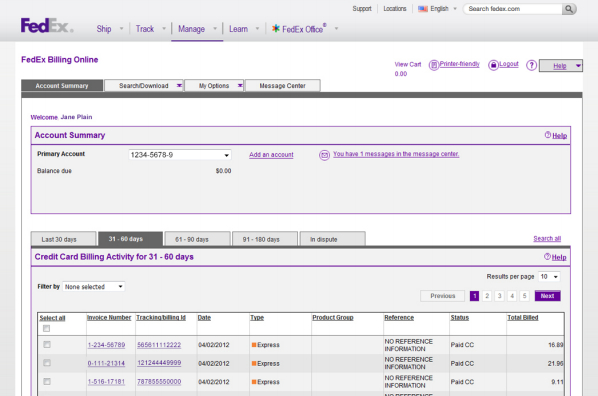
Task: Check the box for invoice 1-516-17181
Action: tap(47, 381)
